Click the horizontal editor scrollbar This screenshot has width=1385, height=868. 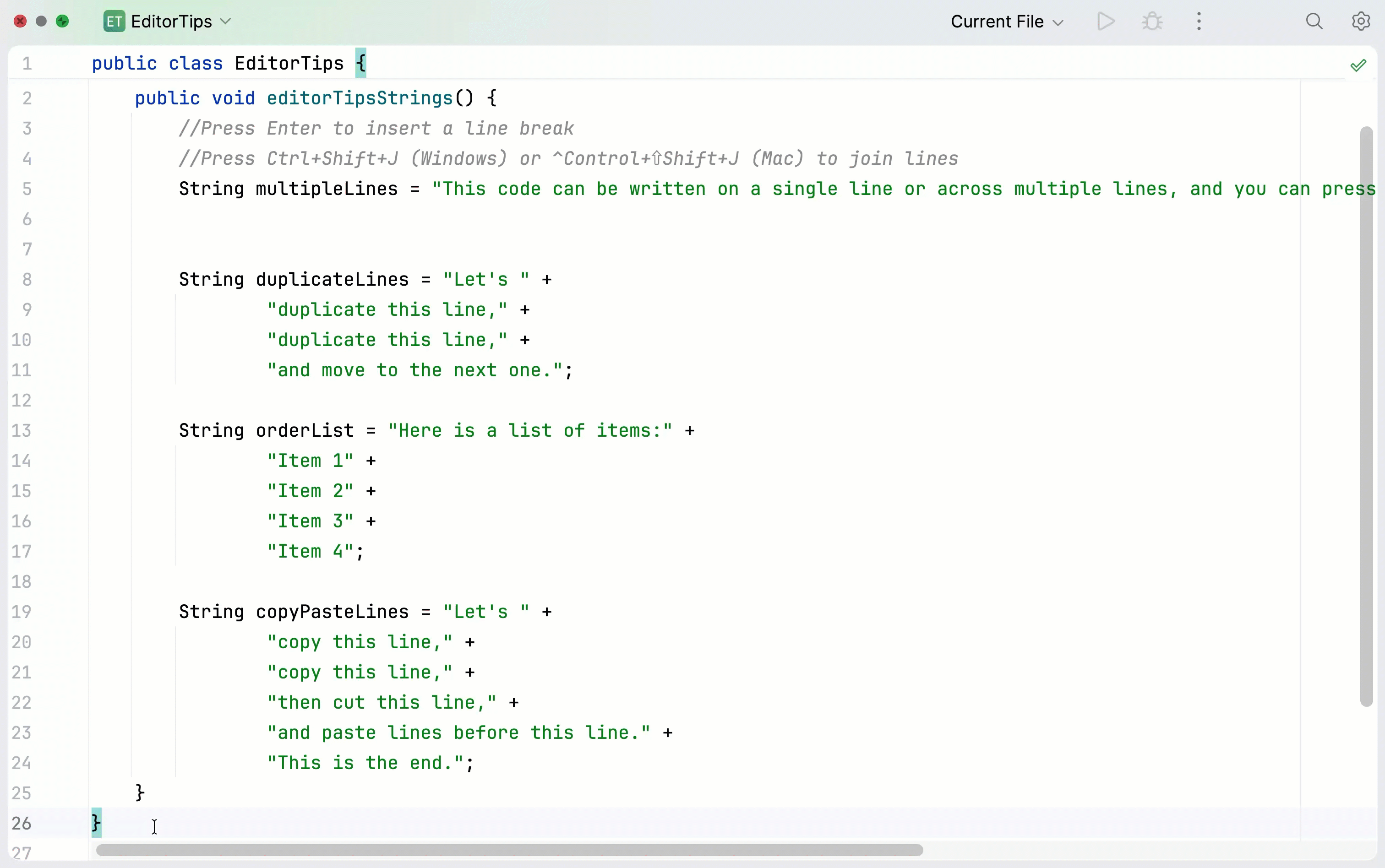coord(509,850)
